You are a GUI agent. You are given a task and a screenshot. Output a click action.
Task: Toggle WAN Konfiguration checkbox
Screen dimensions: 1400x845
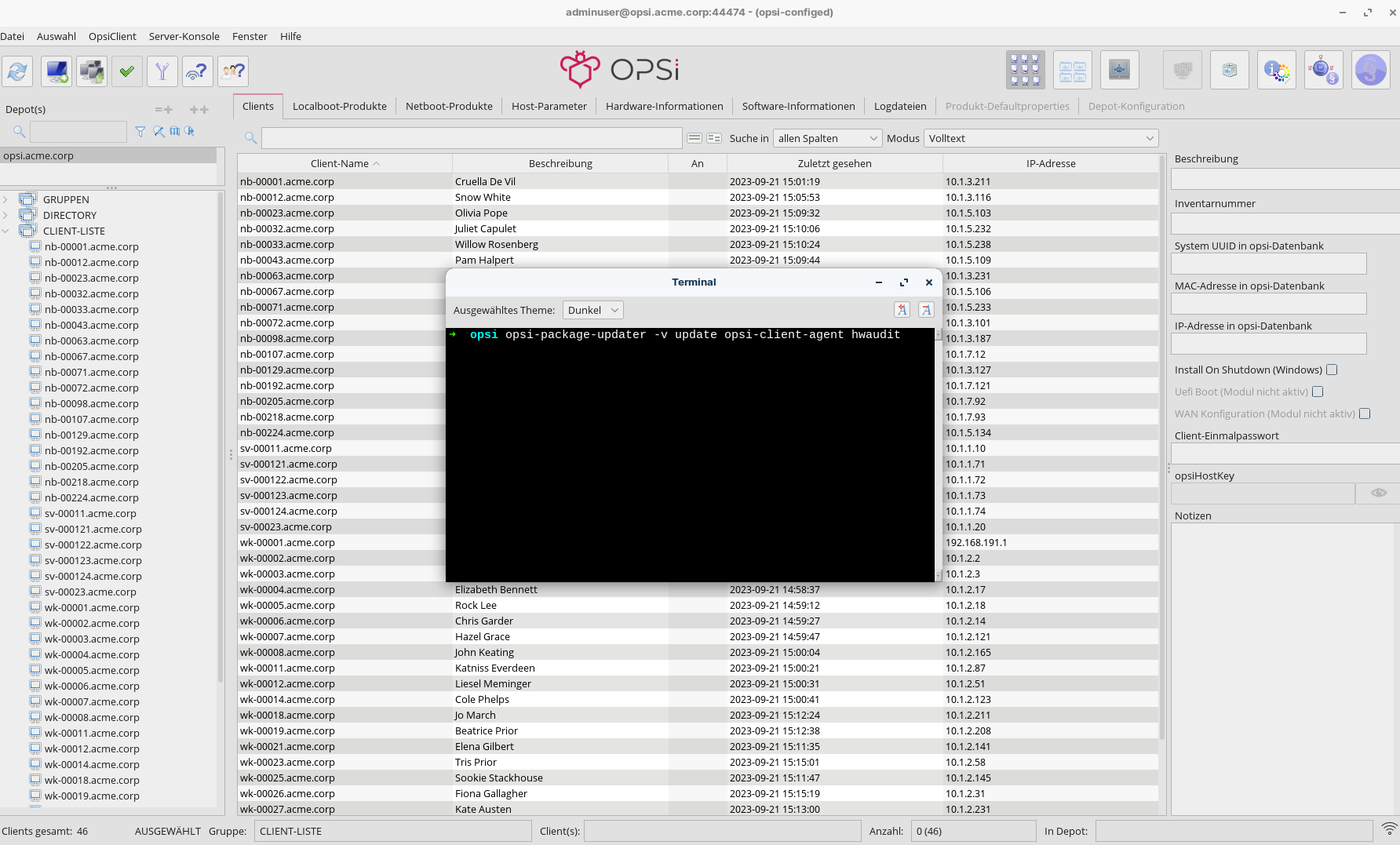click(1365, 413)
